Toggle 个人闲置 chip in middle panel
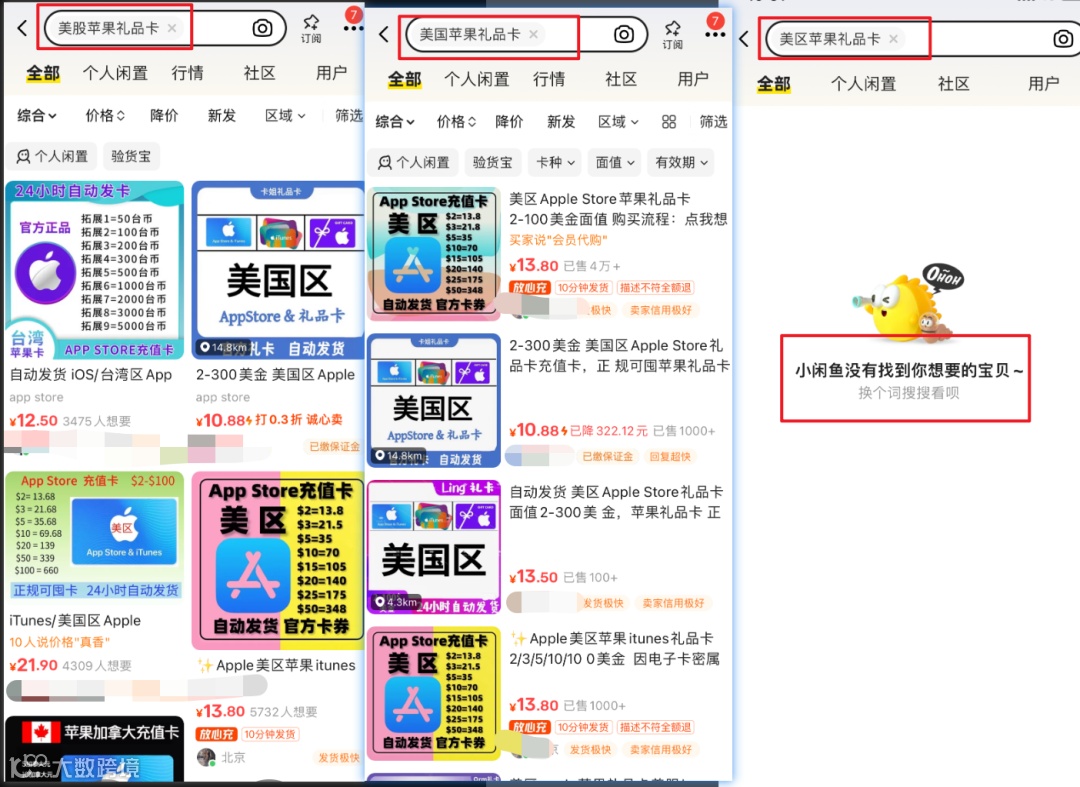The image size is (1080, 787). (x=413, y=162)
